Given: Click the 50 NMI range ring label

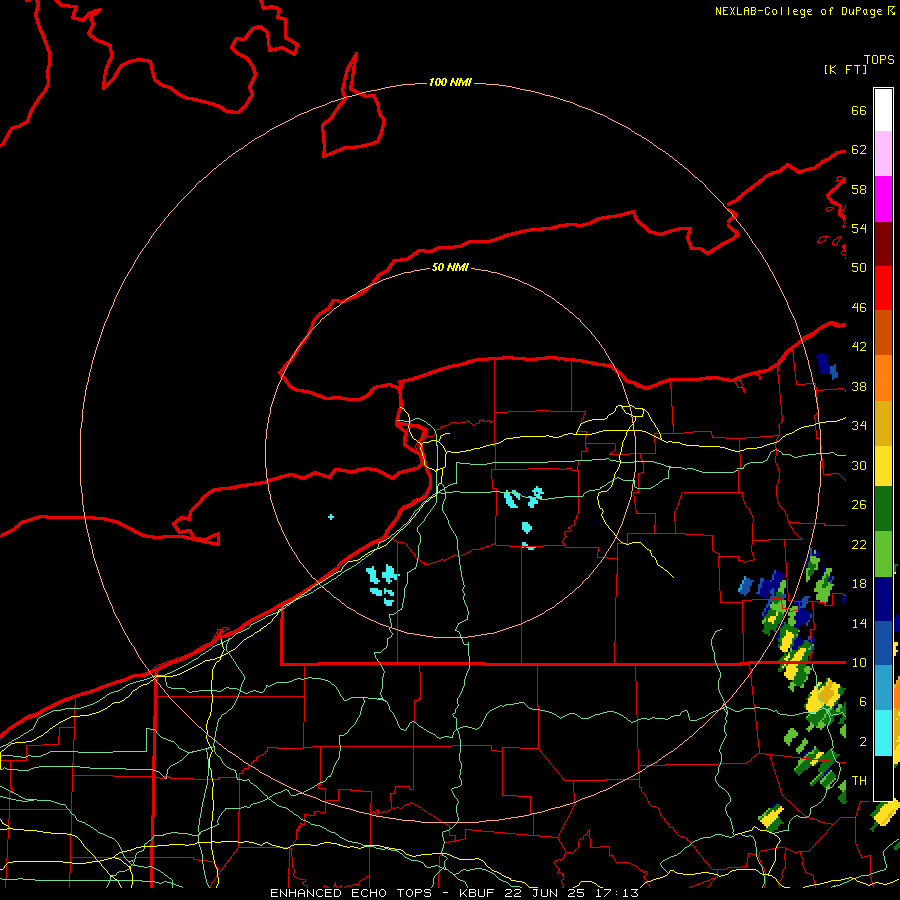Looking at the screenshot, I should (x=450, y=267).
